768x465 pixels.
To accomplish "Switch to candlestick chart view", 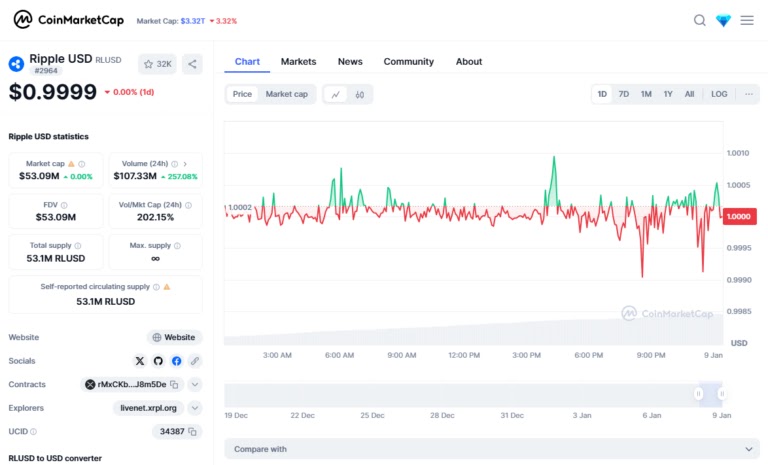I will pyautogui.click(x=360, y=95).
